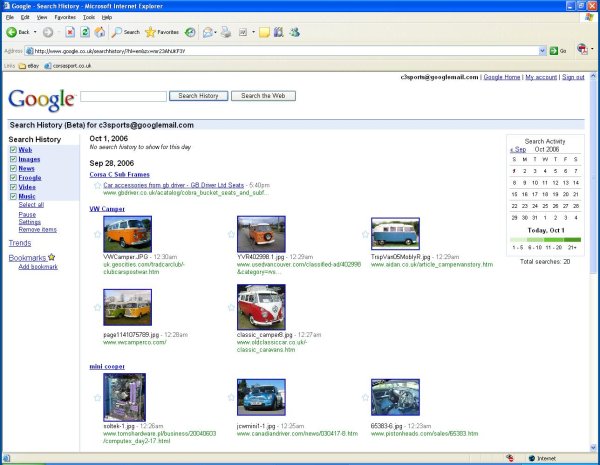Uncheck the Froogle checkbox
The width and height of the screenshot is (600, 465).
point(13,178)
